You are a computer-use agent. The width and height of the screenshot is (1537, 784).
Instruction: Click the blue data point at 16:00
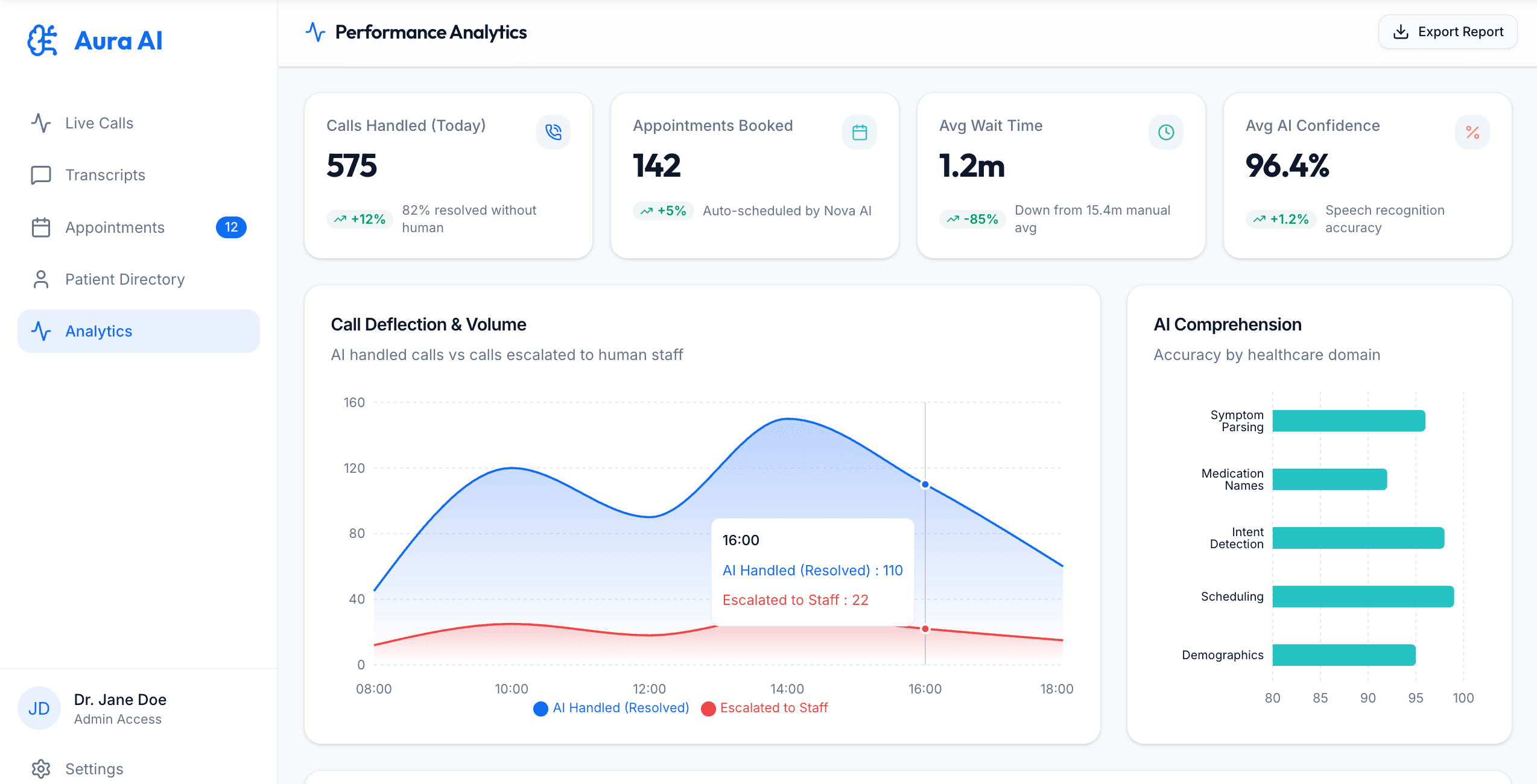click(x=925, y=484)
